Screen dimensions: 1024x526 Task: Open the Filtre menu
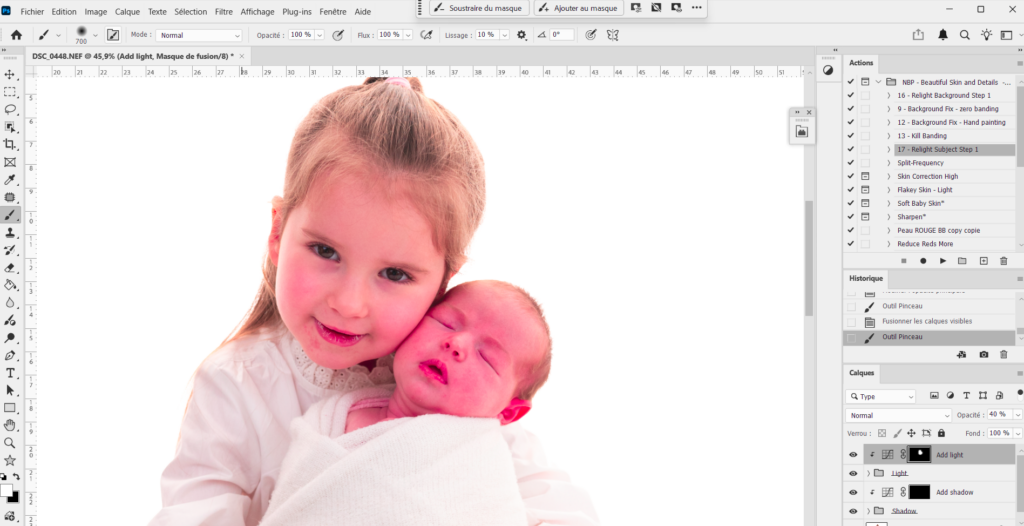(x=224, y=12)
